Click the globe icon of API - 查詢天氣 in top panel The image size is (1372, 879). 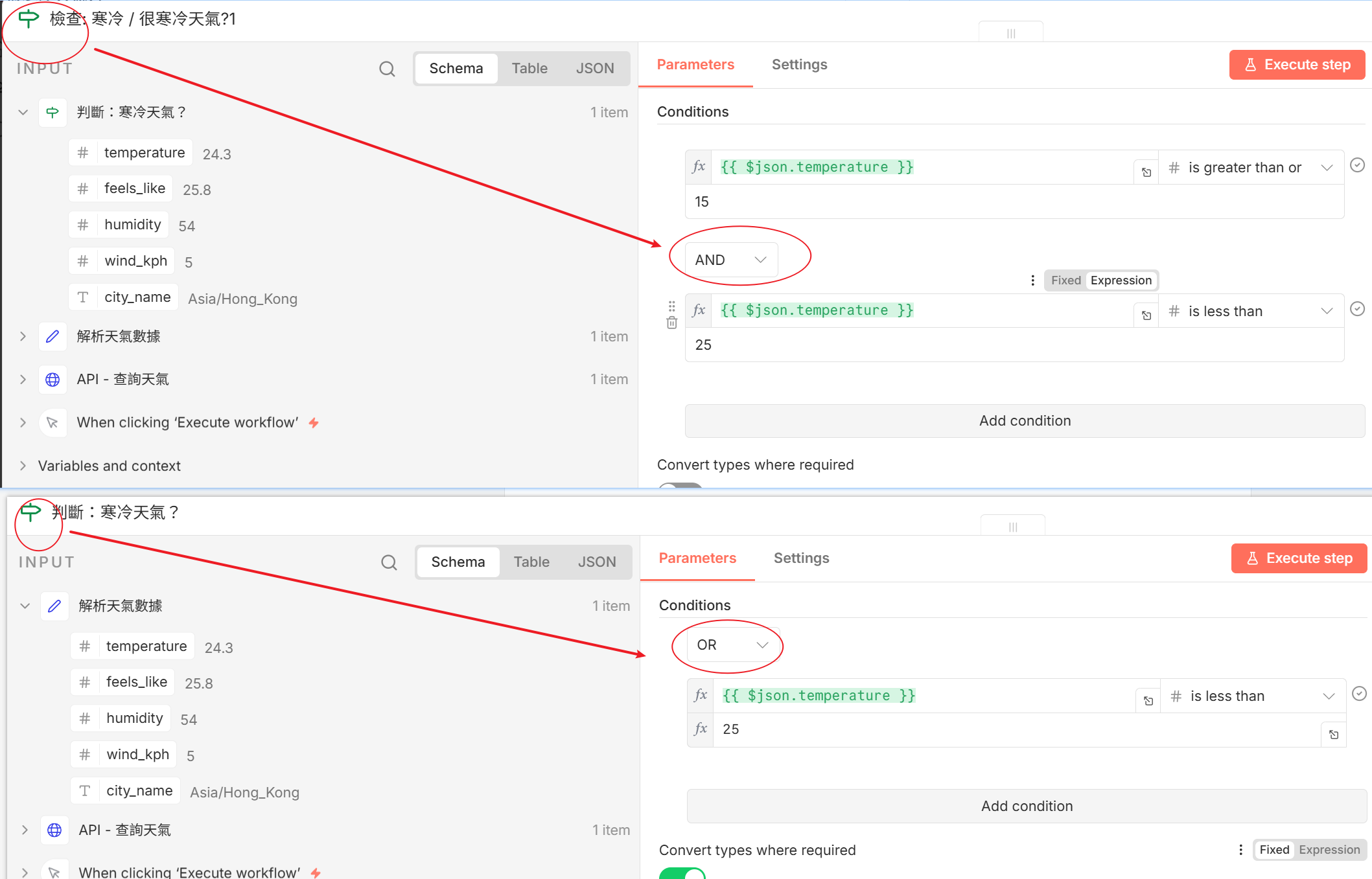coord(52,380)
